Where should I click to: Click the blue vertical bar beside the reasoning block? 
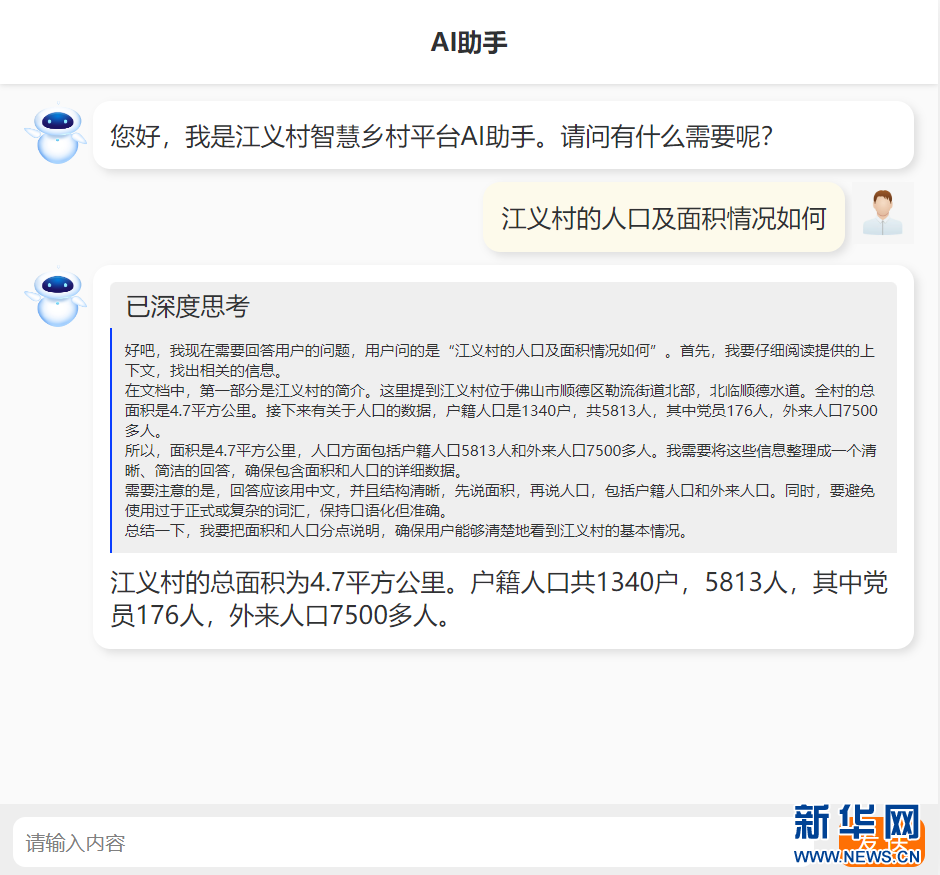point(111,440)
